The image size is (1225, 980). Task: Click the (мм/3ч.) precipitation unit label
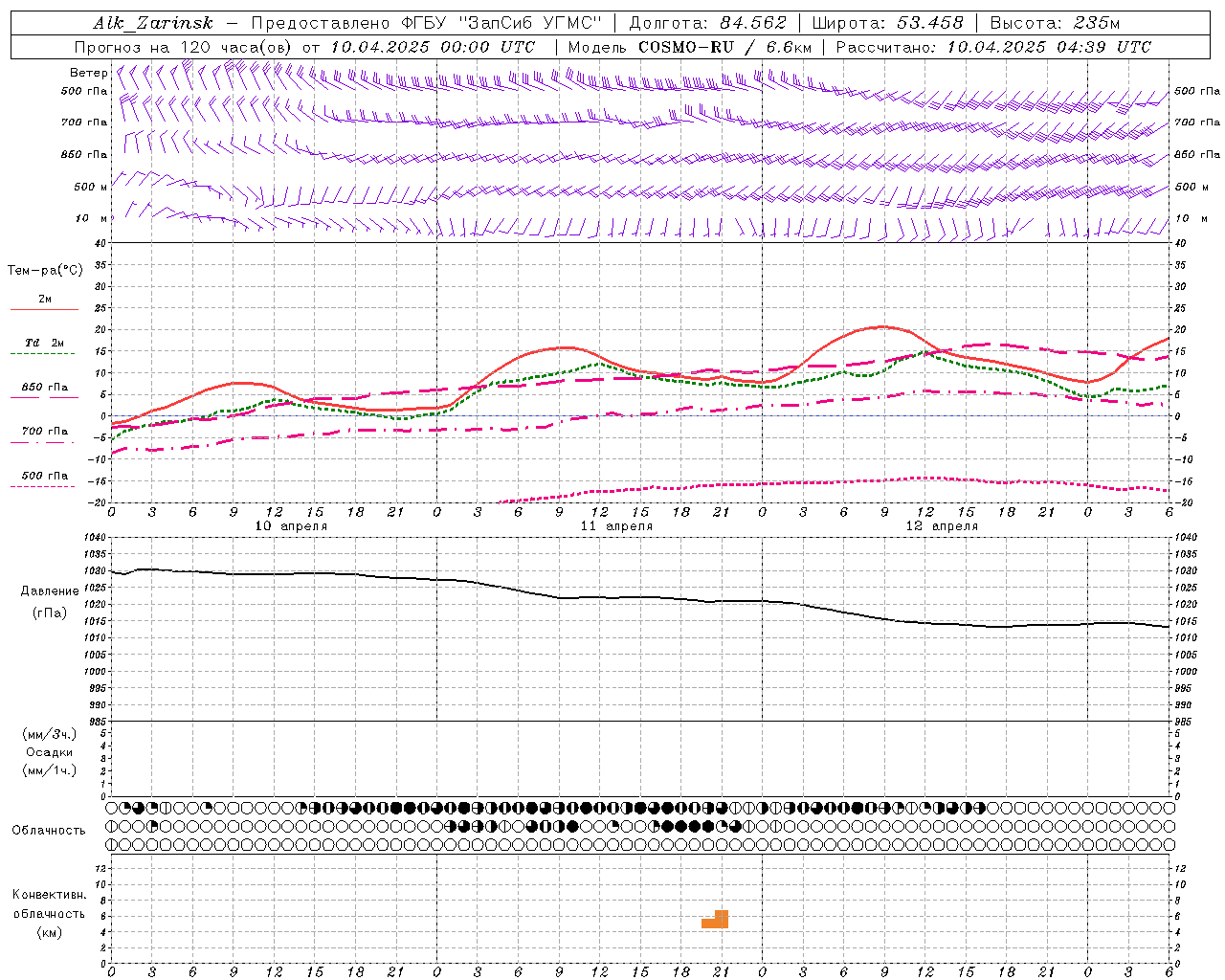(50, 734)
